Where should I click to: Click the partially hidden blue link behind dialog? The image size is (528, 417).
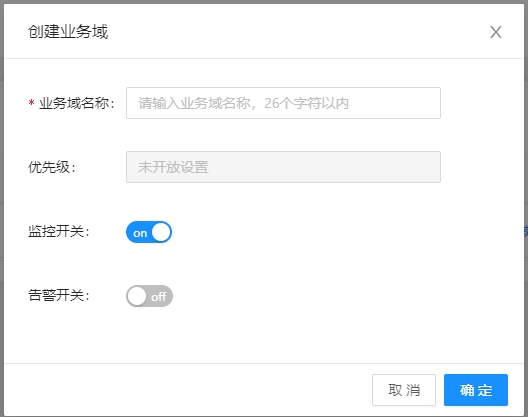click(x=526, y=232)
